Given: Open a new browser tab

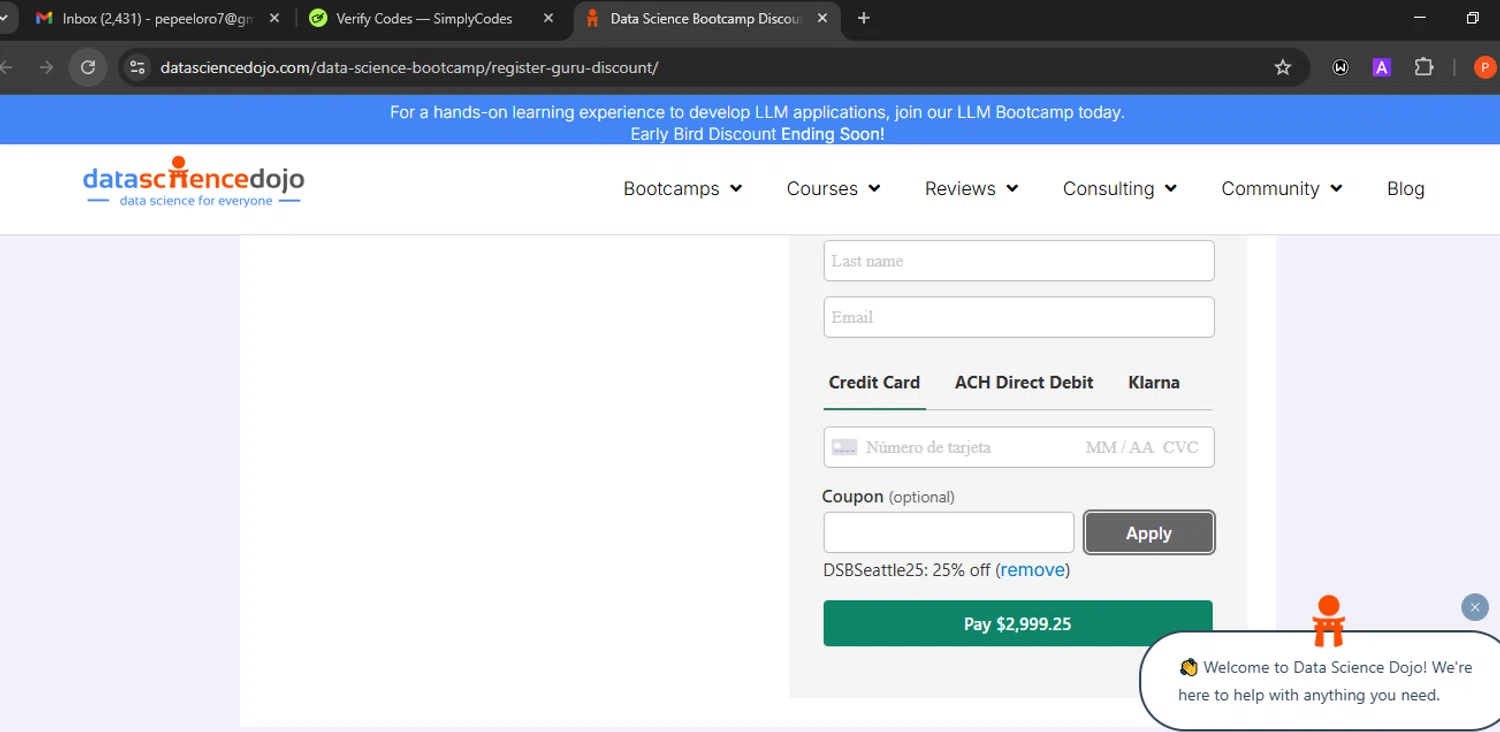Looking at the screenshot, I should coord(864,18).
